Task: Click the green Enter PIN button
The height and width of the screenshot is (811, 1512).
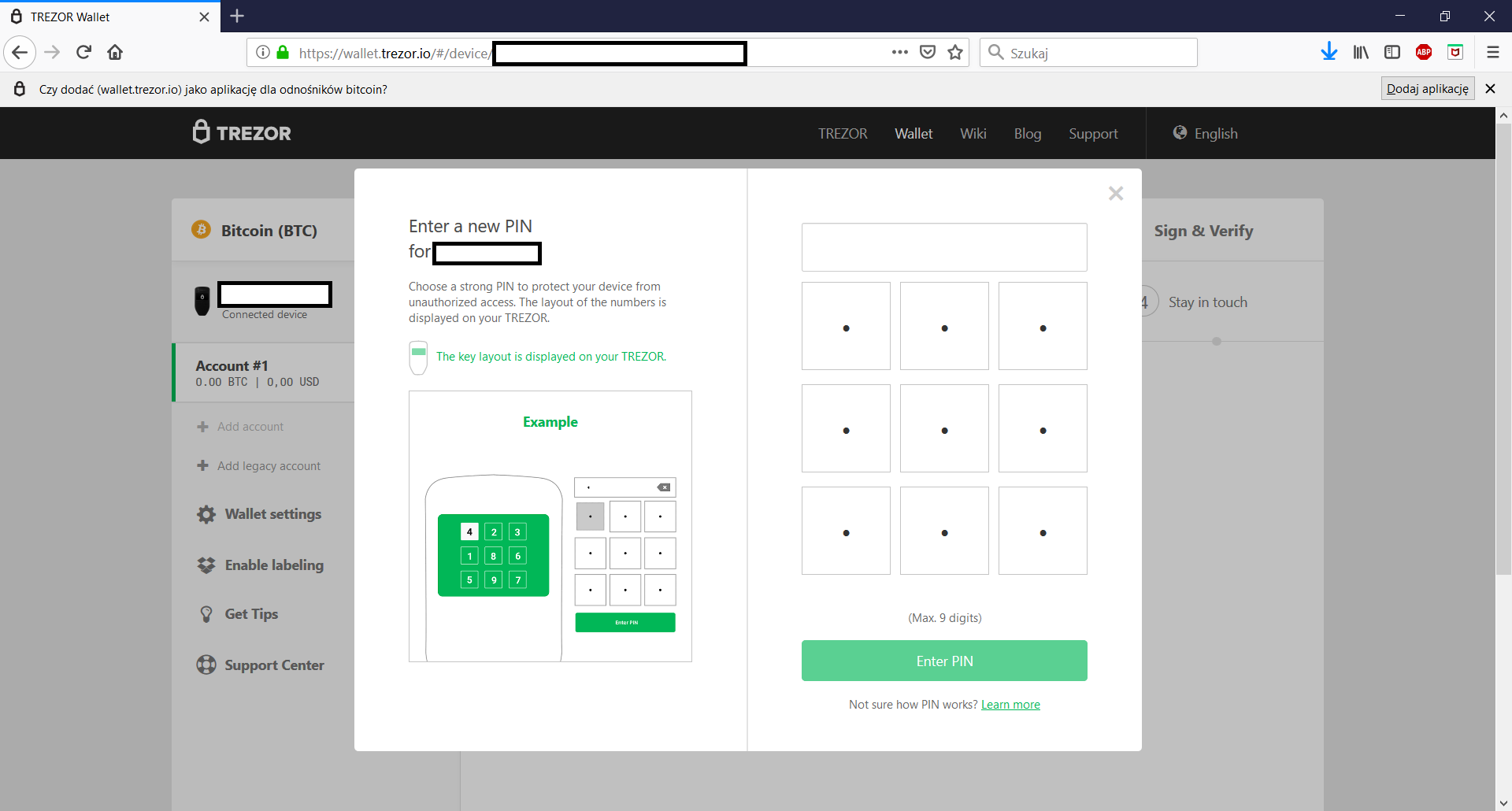Action: pos(944,661)
